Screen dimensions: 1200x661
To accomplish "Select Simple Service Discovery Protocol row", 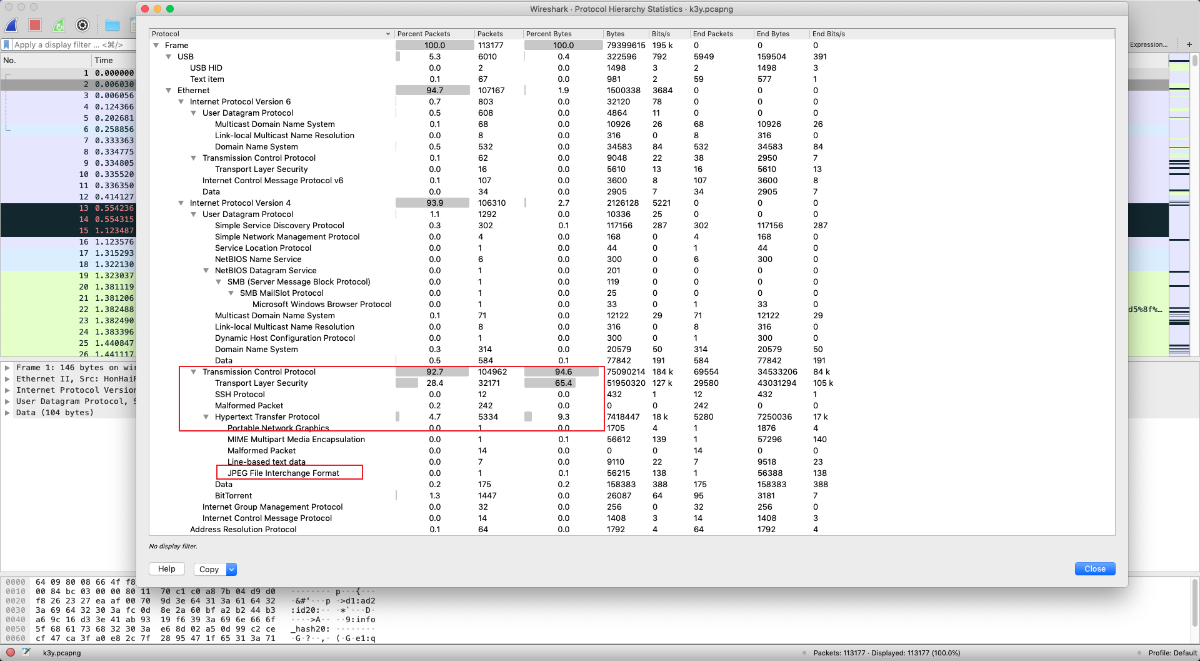I will click(x=632, y=226).
